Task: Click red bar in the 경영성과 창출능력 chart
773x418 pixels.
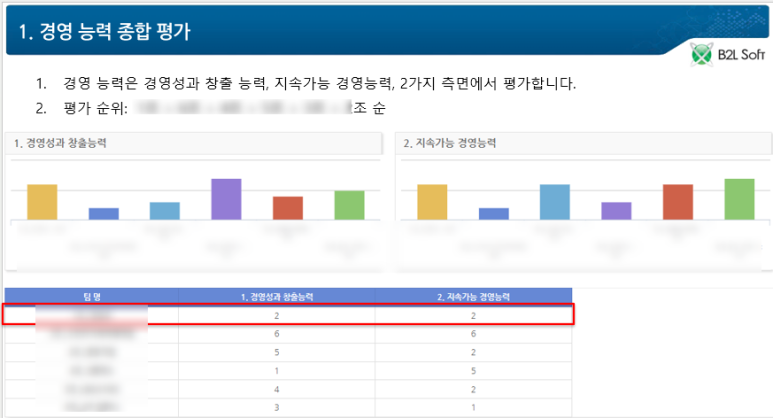Action: (x=288, y=207)
